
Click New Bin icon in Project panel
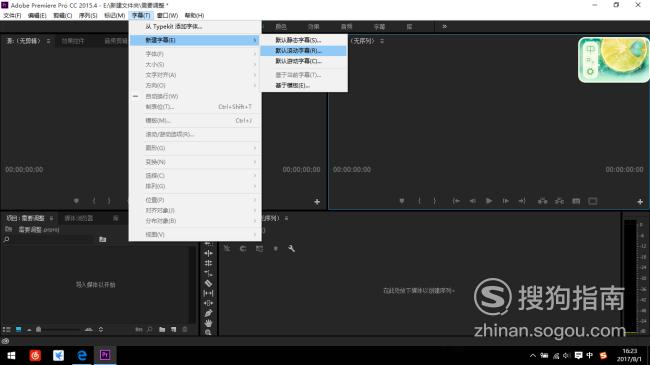[162, 330]
